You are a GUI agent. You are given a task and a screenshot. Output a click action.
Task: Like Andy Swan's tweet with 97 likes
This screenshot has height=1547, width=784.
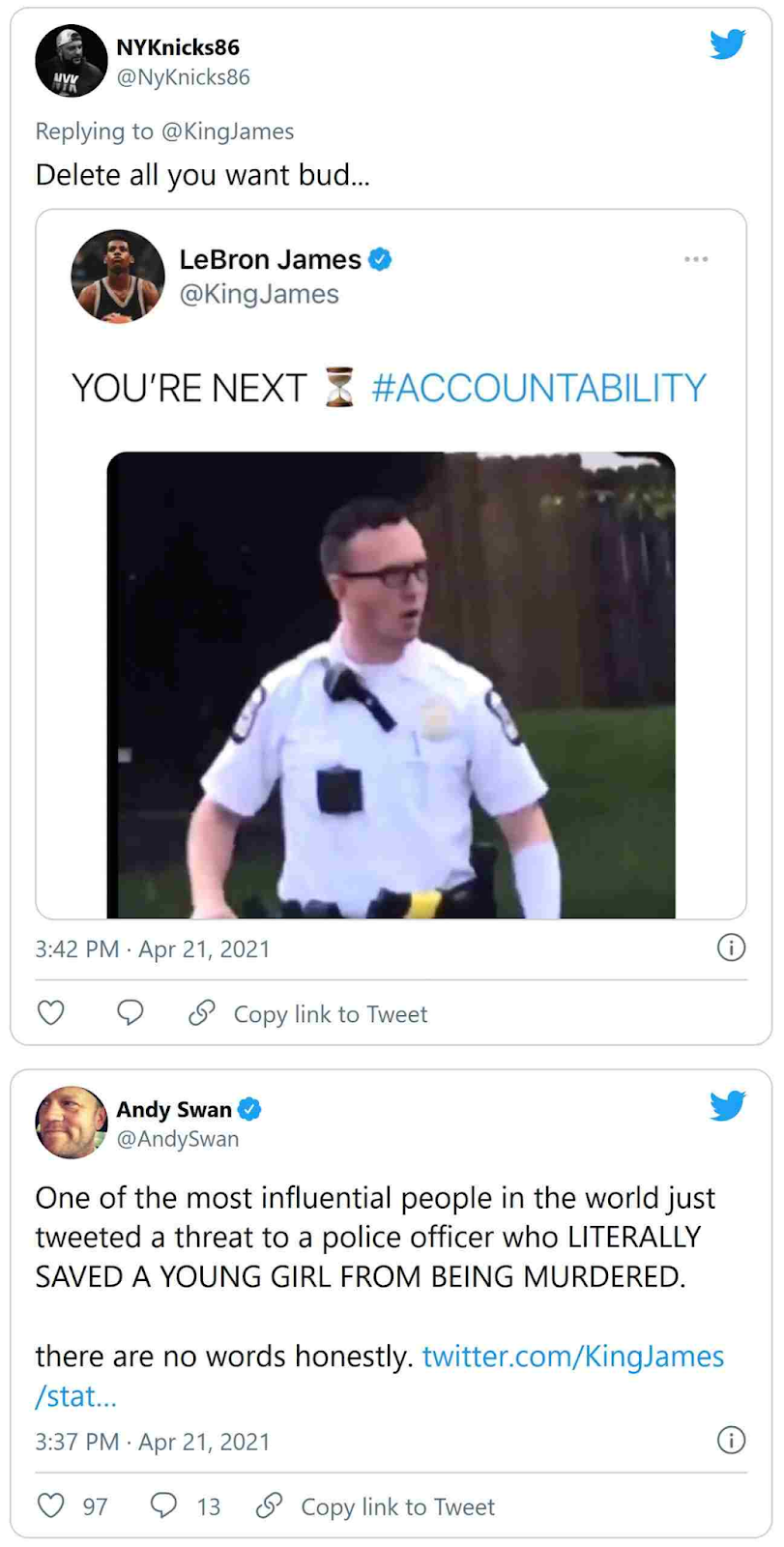pos(50,1505)
